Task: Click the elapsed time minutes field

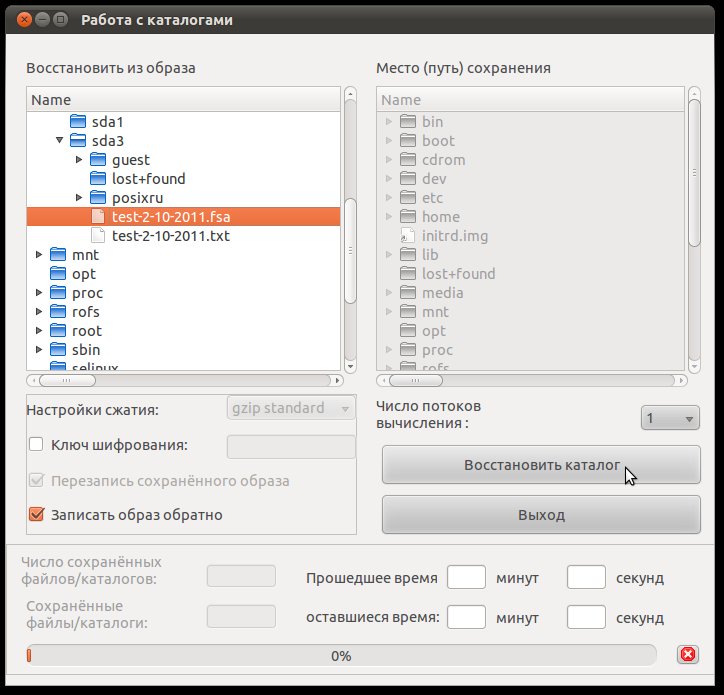Action: coord(466,577)
